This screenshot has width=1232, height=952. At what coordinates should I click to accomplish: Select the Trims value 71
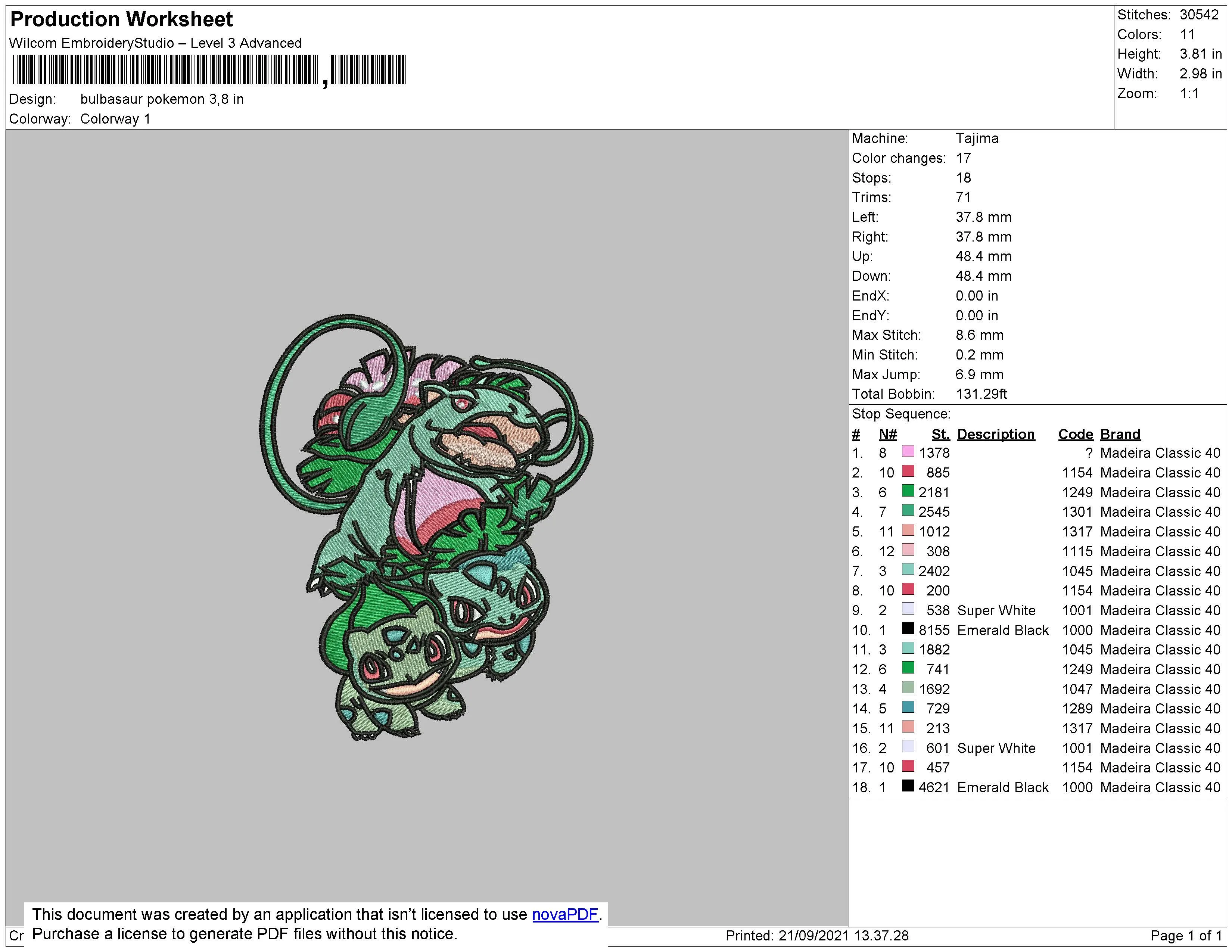pyautogui.click(x=963, y=197)
